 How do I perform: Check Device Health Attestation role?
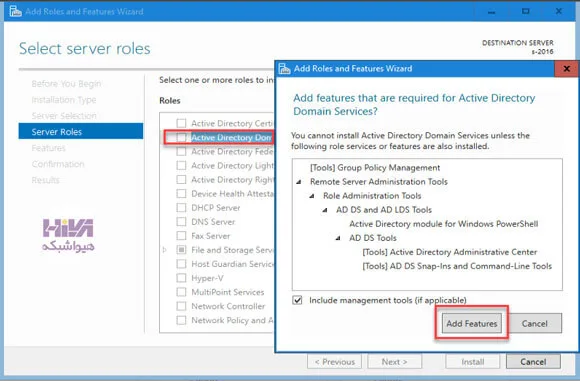click(x=181, y=194)
